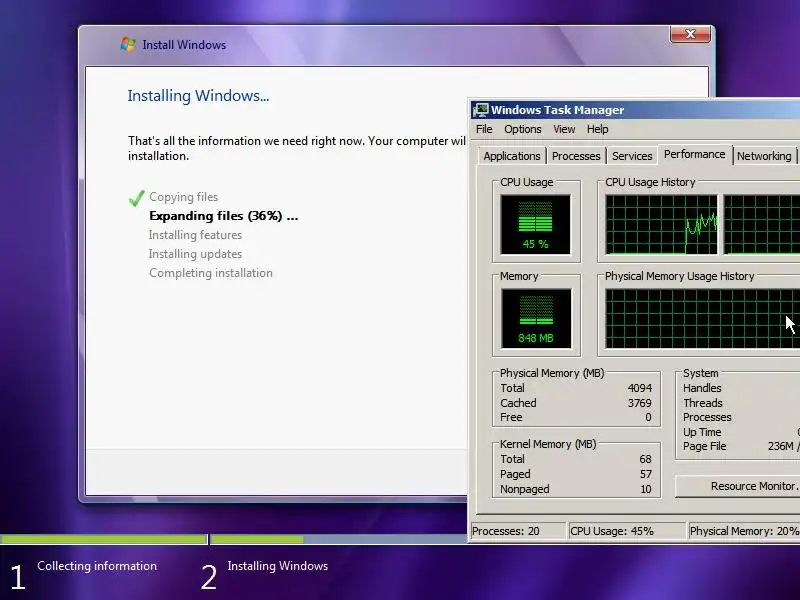Switch to the Services tab

click(632, 156)
